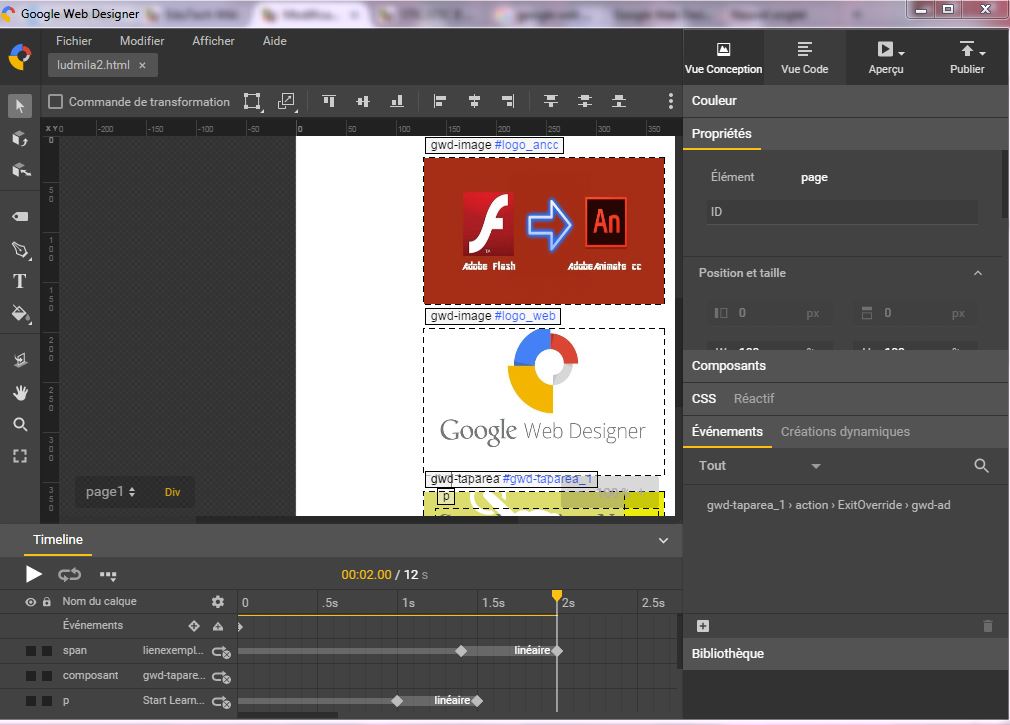The image size is (1010, 725).
Task: Open the Aide menu
Action: (274, 41)
